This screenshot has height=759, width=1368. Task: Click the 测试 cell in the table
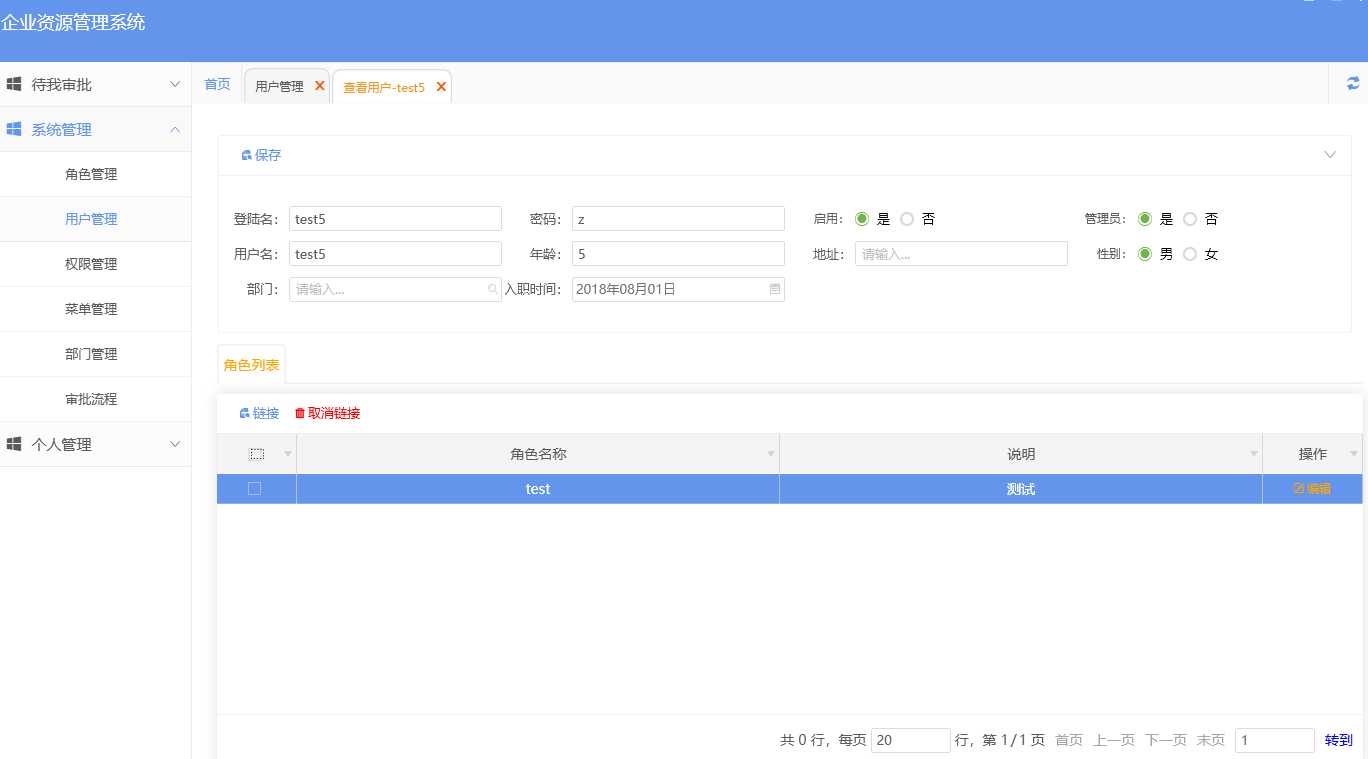(1021, 489)
